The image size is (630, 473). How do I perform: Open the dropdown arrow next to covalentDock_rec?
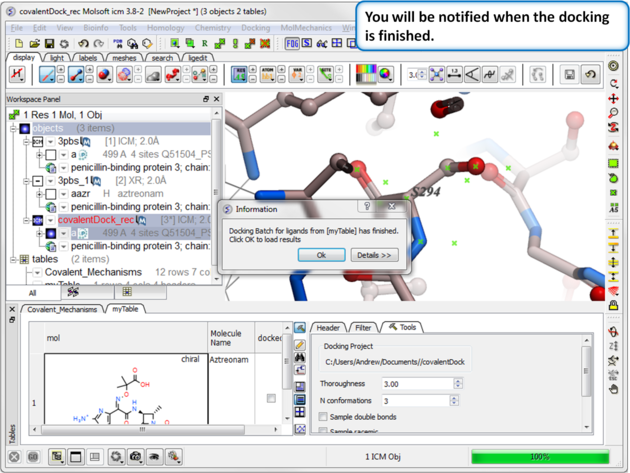tap(51, 220)
